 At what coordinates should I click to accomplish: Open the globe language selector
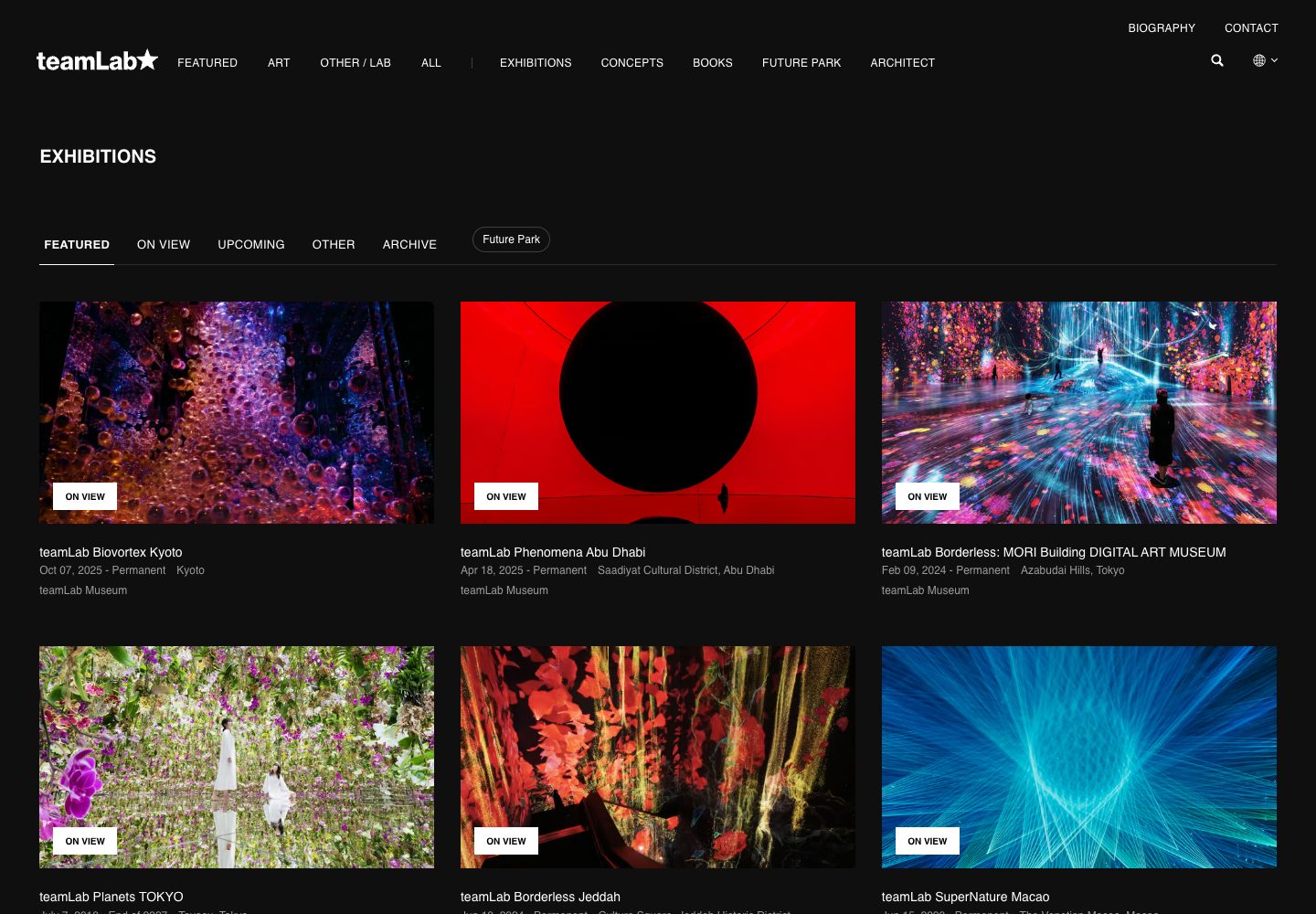tap(1265, 60)
